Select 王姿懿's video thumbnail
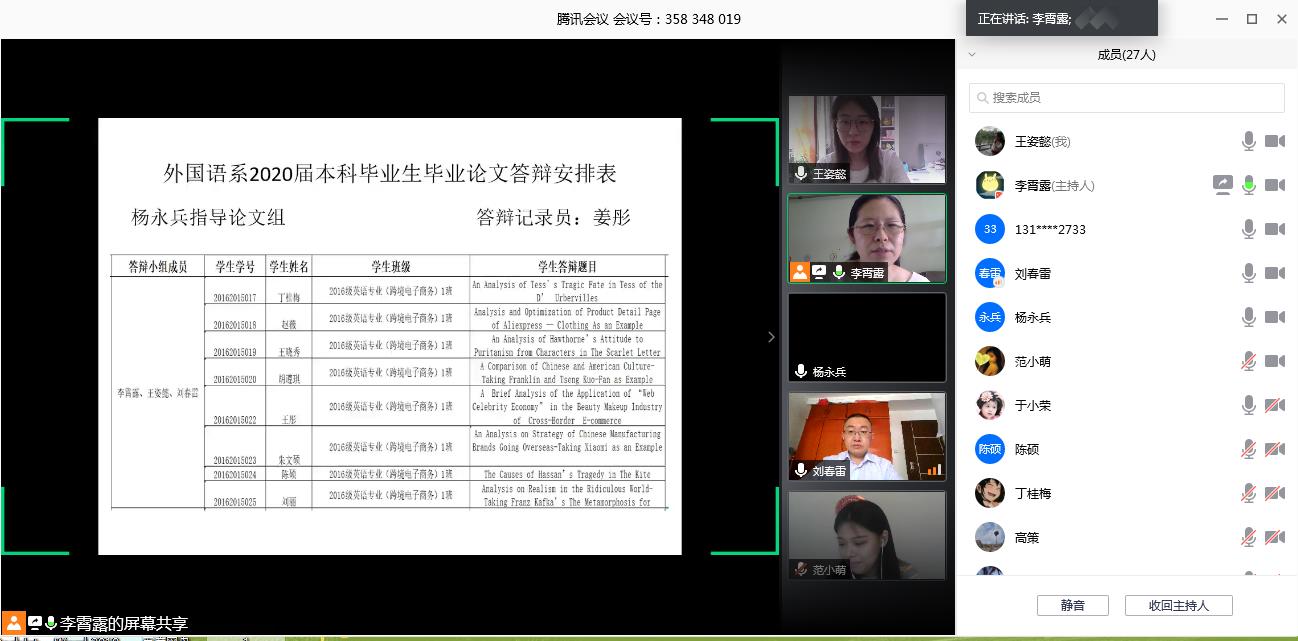Viewport: 1298px width, 641px height. [866, 139]
